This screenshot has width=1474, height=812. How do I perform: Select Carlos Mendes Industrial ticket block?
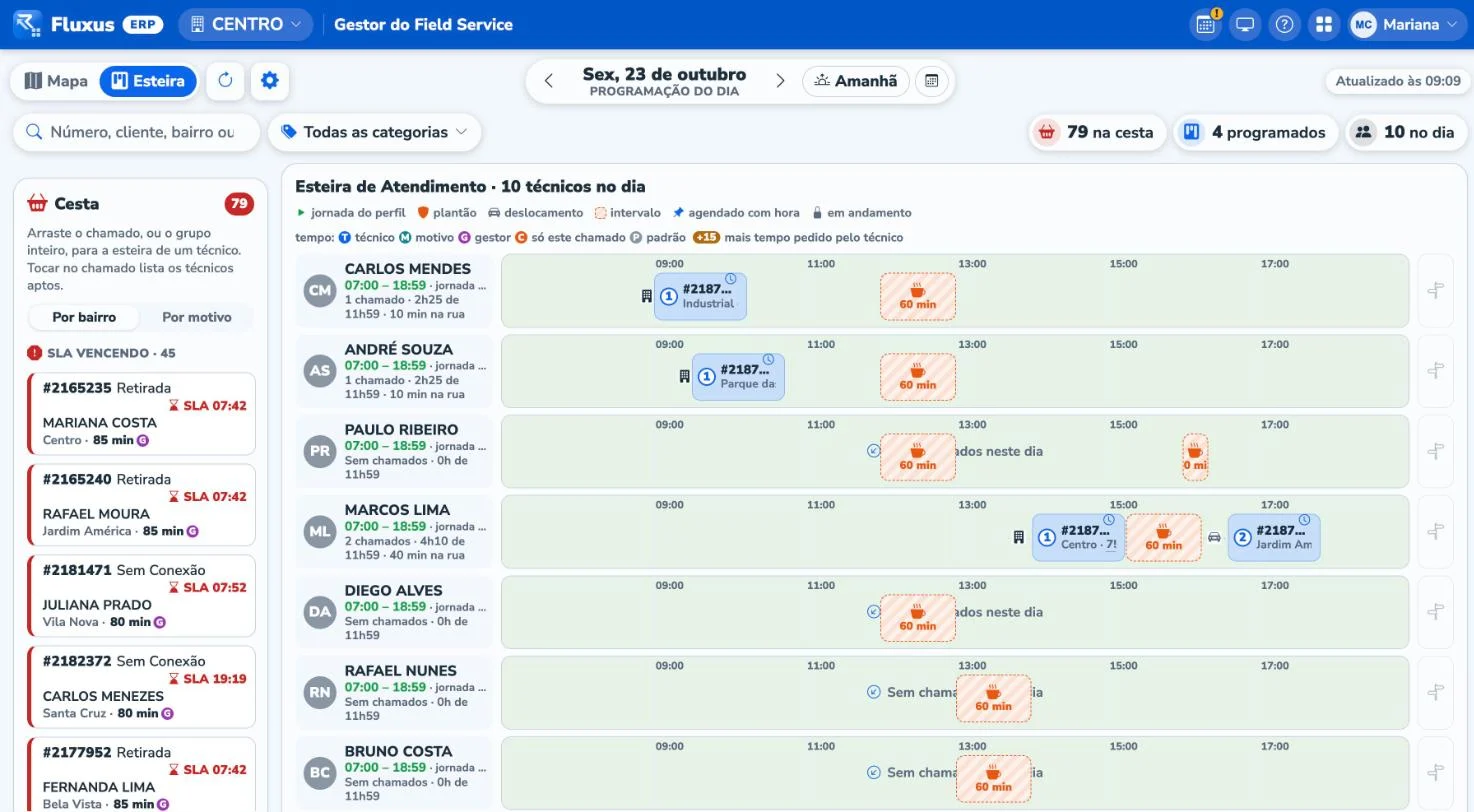point(700,296)
